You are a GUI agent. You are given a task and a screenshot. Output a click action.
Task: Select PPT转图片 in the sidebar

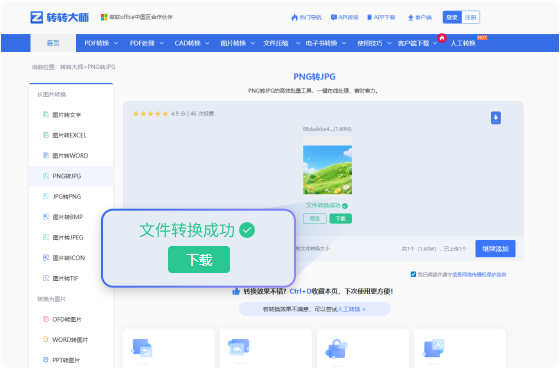tap(71, 360)
